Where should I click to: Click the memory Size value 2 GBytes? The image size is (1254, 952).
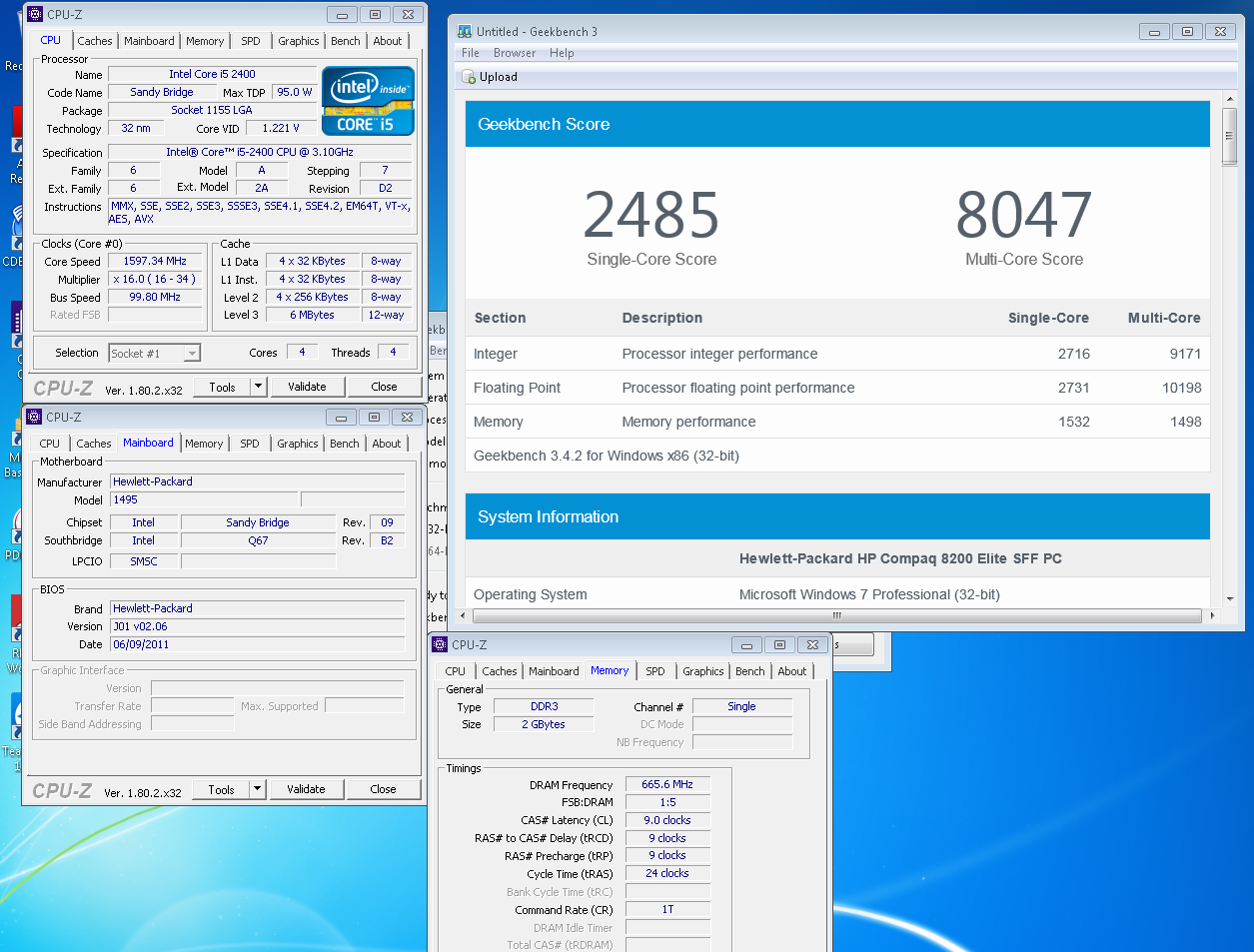click(544, 724)
